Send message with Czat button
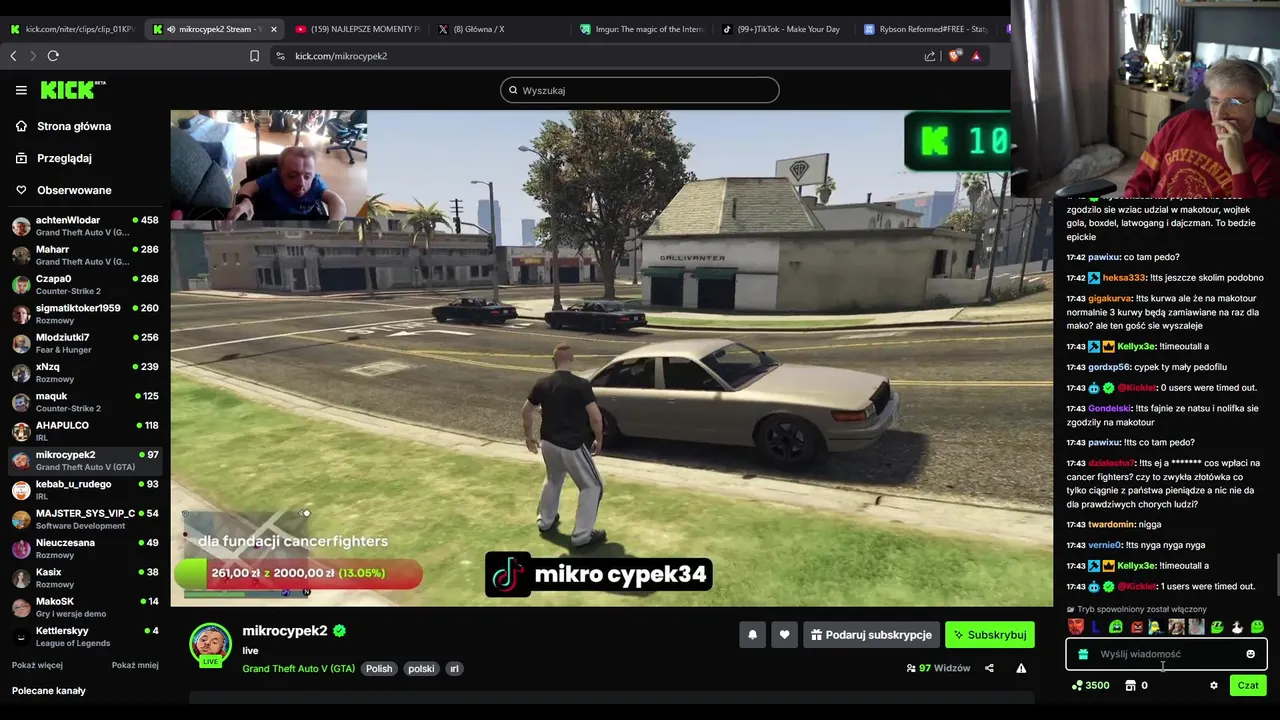The width and height of the screenshot is (1280, 720). (1248, 685)
